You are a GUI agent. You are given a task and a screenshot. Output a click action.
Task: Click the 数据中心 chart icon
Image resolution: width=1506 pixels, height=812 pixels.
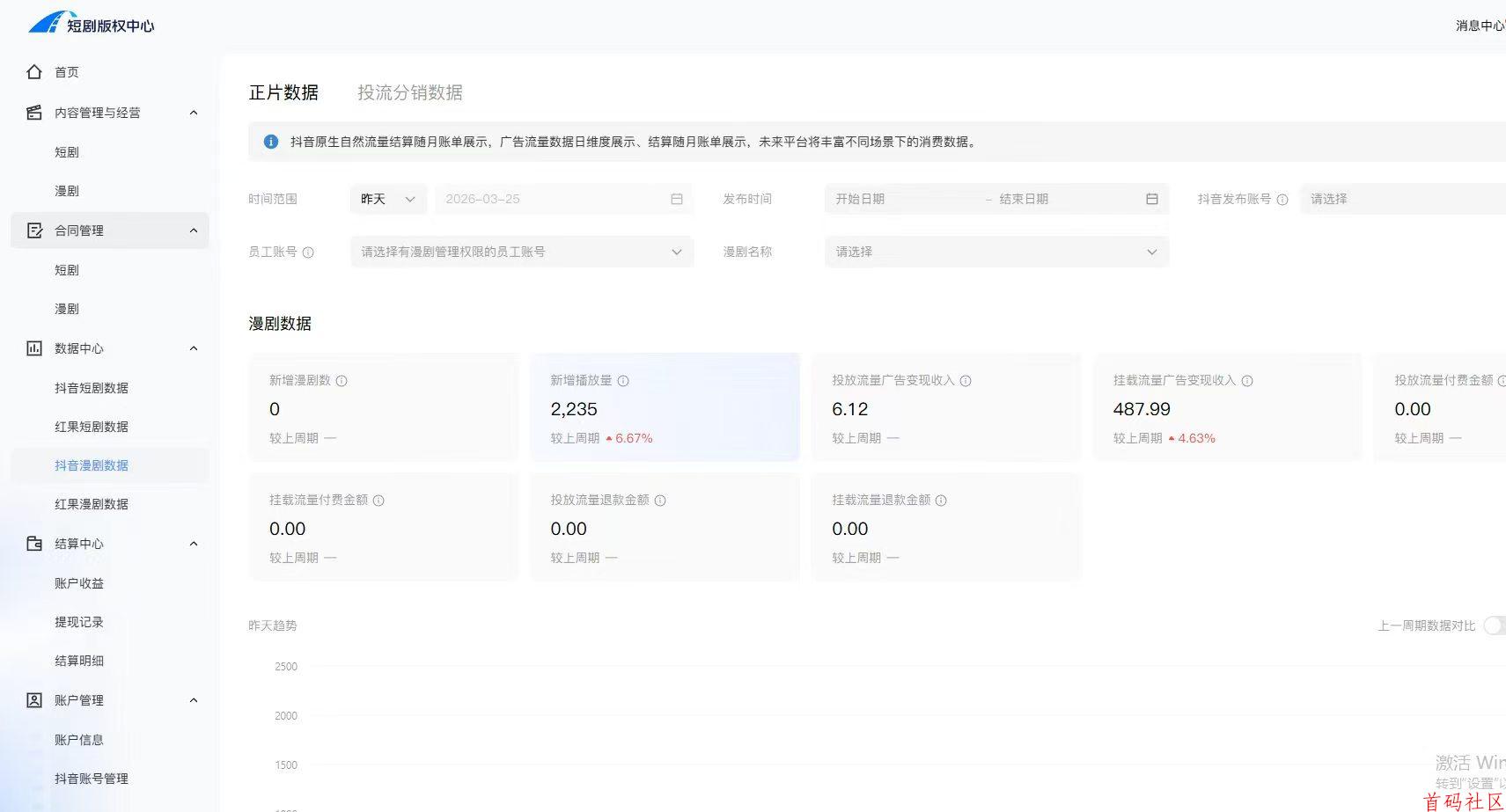(x=34, y=348)
